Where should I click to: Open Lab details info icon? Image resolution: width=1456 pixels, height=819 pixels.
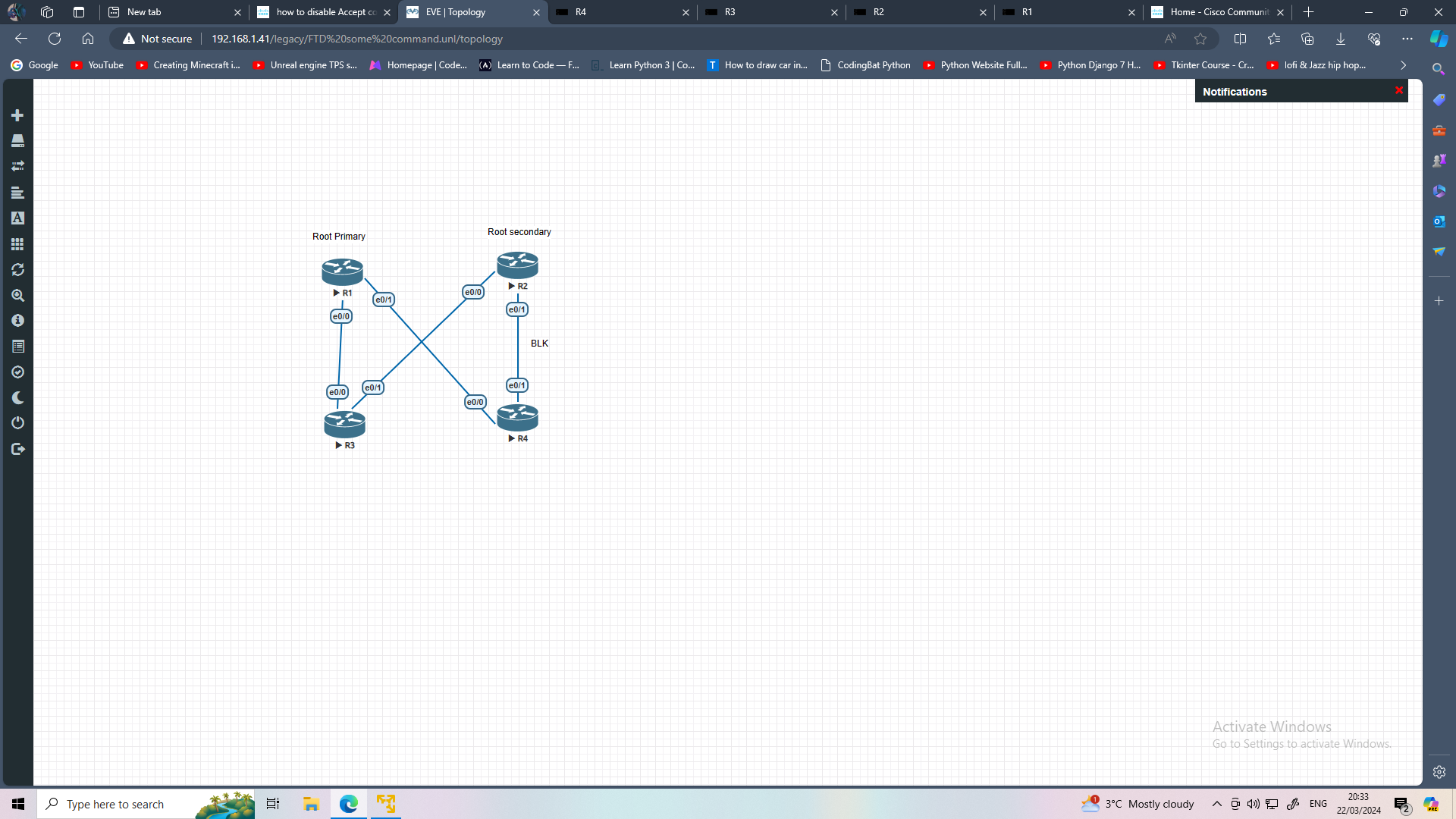17,320
